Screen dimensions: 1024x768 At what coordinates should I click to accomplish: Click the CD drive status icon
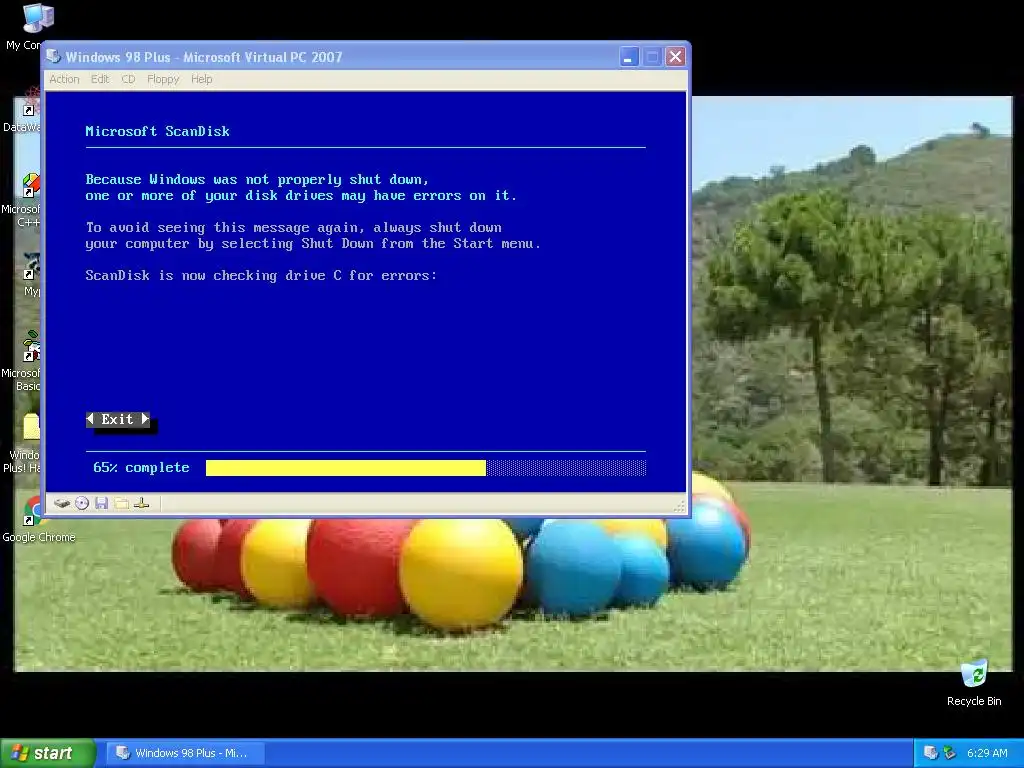[x=82, y=504]
